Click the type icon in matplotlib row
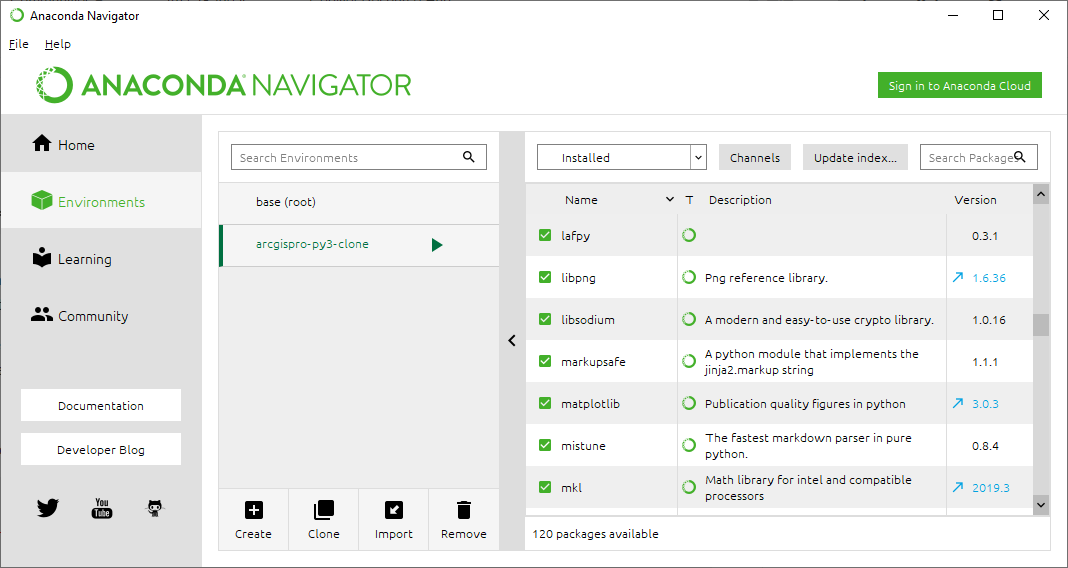The width and height of the screenshot is (1068, 568). [689, 403]
